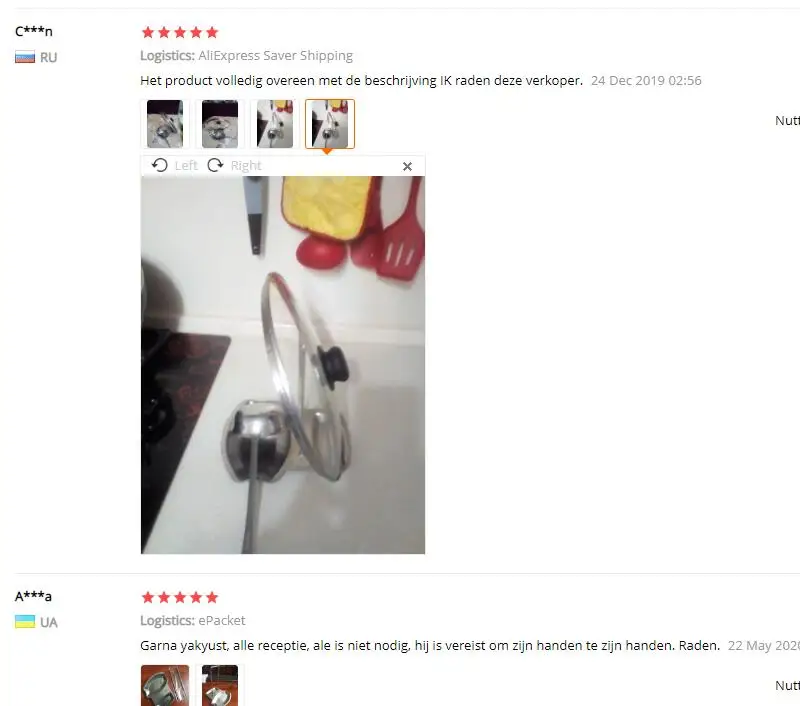
Task: Open the first review thumbnail from C***n
Action: click(x=165, y=124)
